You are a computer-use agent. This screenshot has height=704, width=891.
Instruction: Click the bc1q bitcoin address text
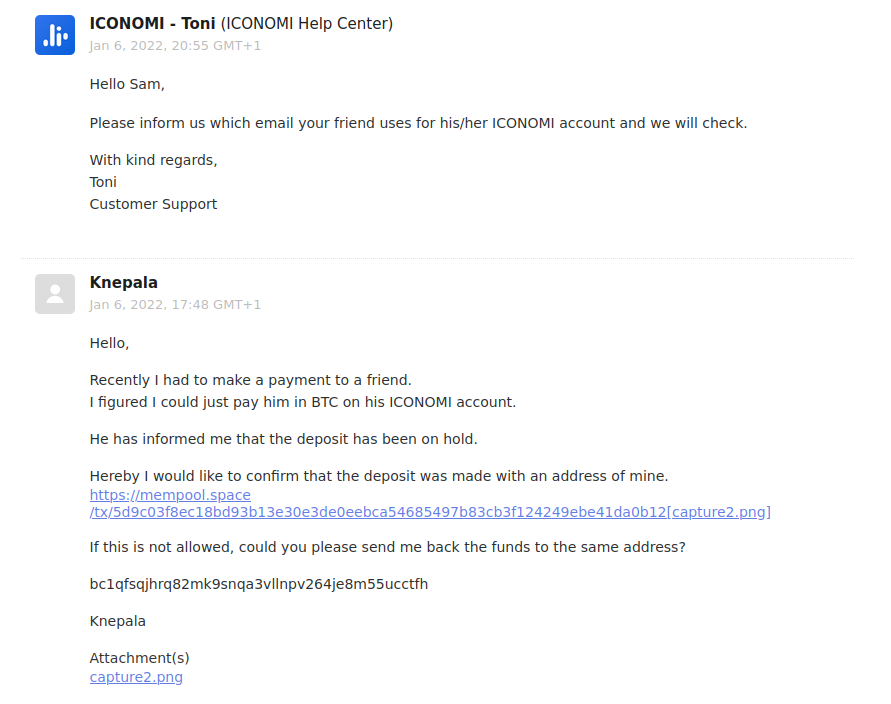click(259, 584)
